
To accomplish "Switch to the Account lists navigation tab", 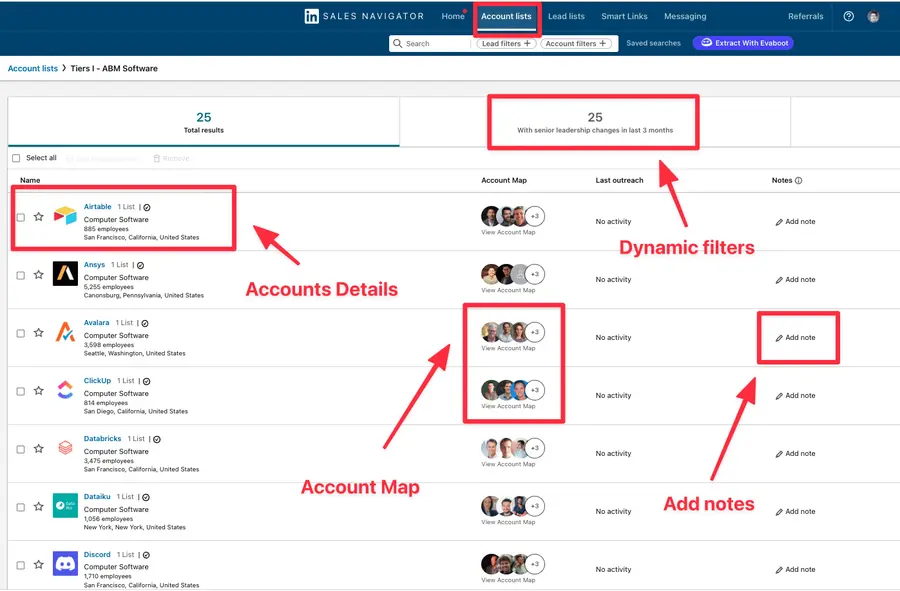I will coord(506,16).
